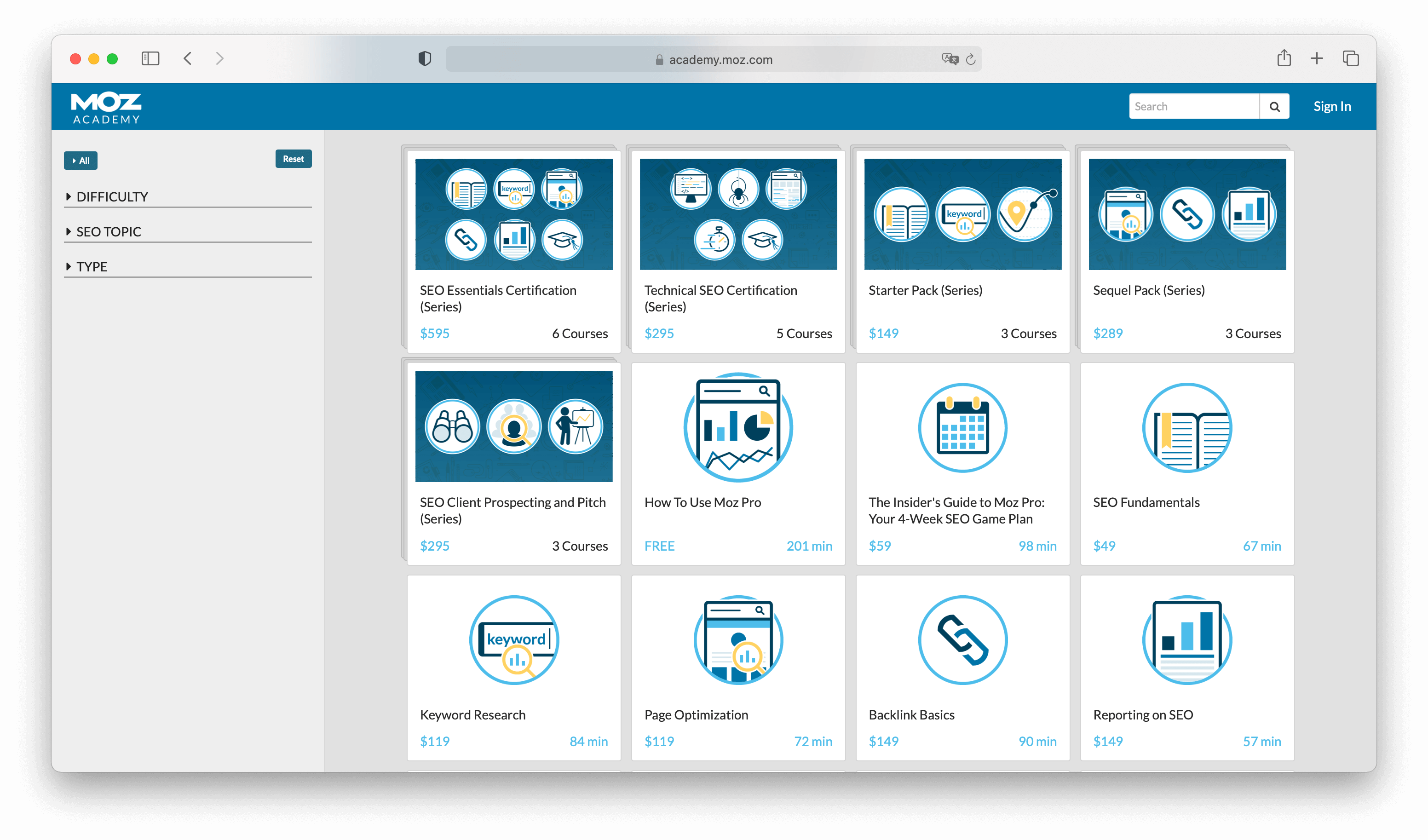Click the chain link icon for Backlink Basics
The image size is (1428, 840).
(x=962, y=640)
